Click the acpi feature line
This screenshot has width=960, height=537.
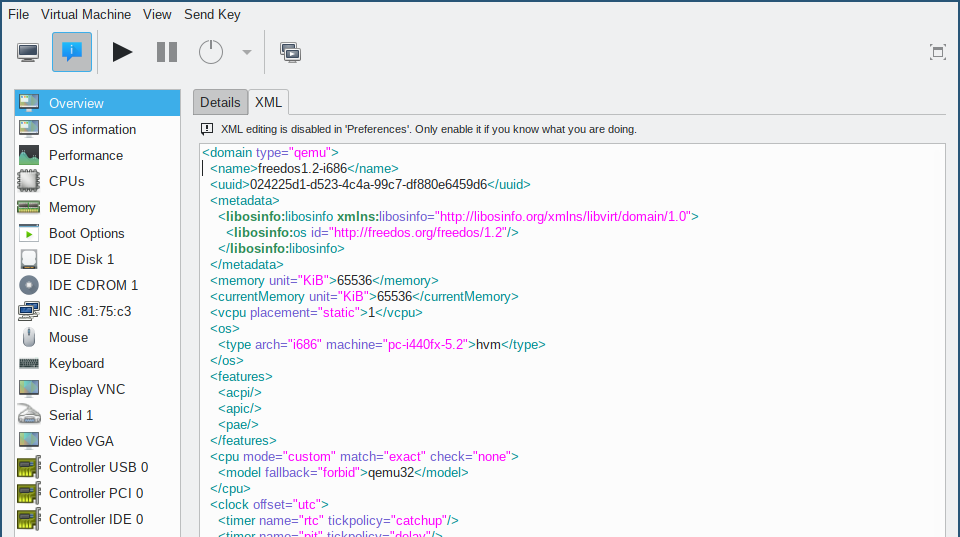tap(240, 392)
